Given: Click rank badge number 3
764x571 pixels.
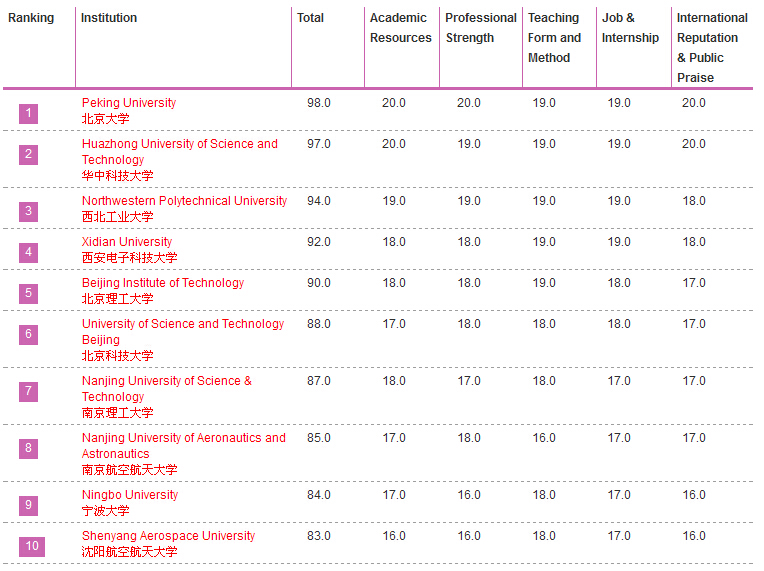Looking at the screenshot, I should pos(28,211).
